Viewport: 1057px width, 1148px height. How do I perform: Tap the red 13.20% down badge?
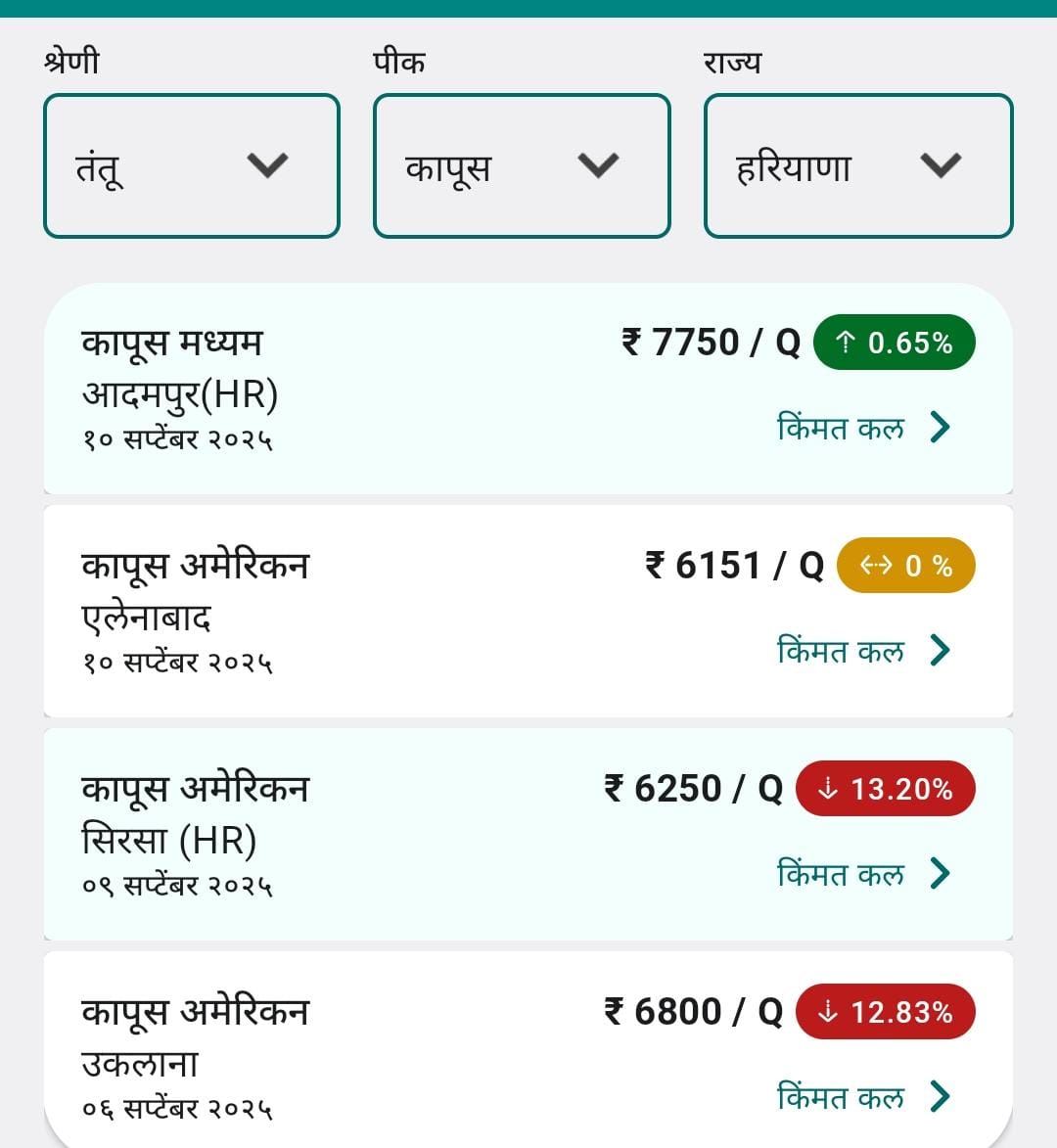tap(886, 789)
